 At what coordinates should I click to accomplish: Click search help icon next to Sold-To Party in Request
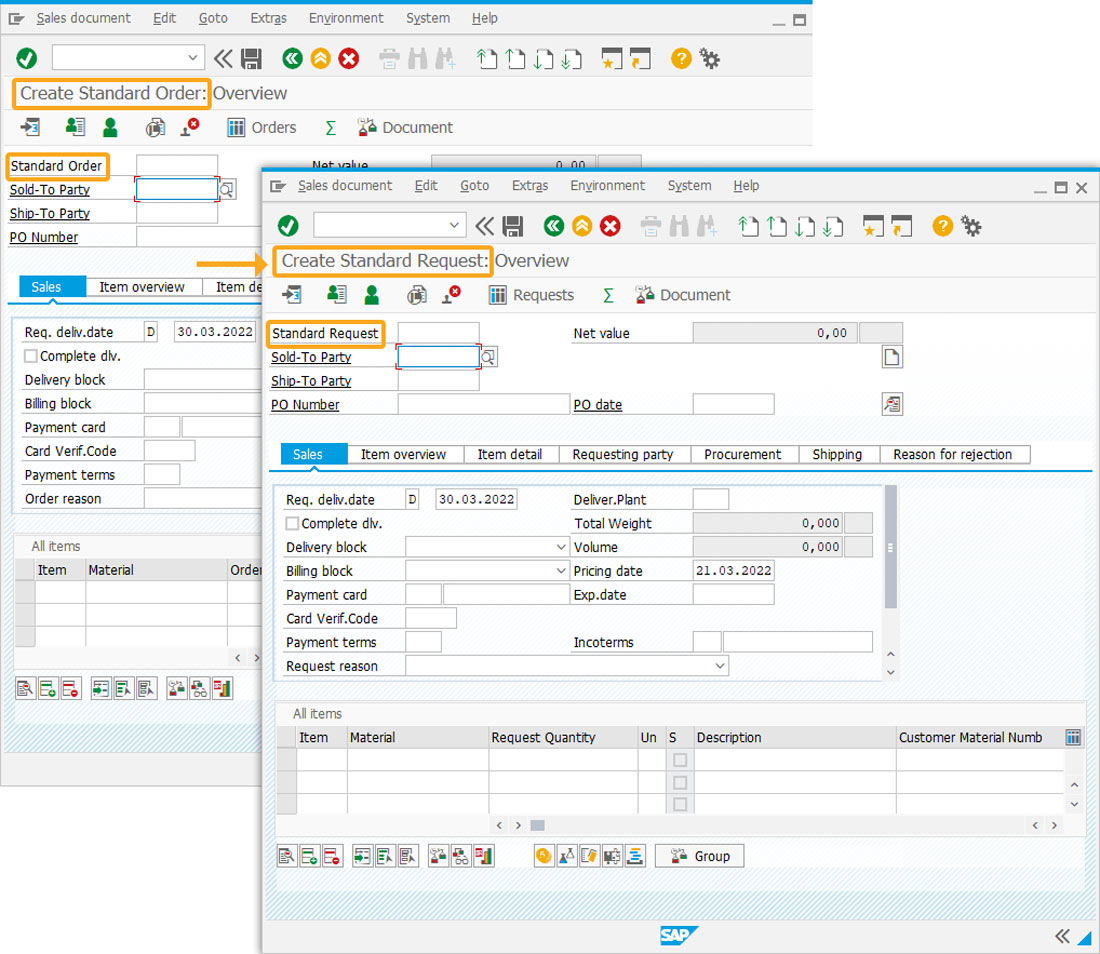coord(488,357)
